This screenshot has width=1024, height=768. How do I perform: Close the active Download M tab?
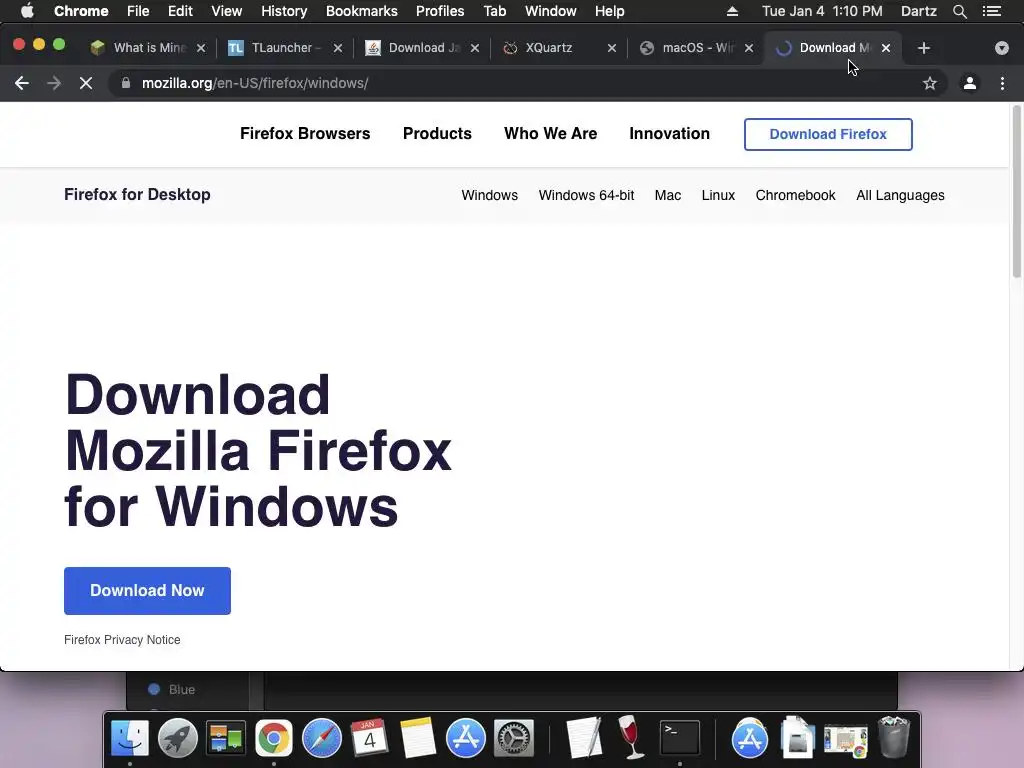point(886,48)
